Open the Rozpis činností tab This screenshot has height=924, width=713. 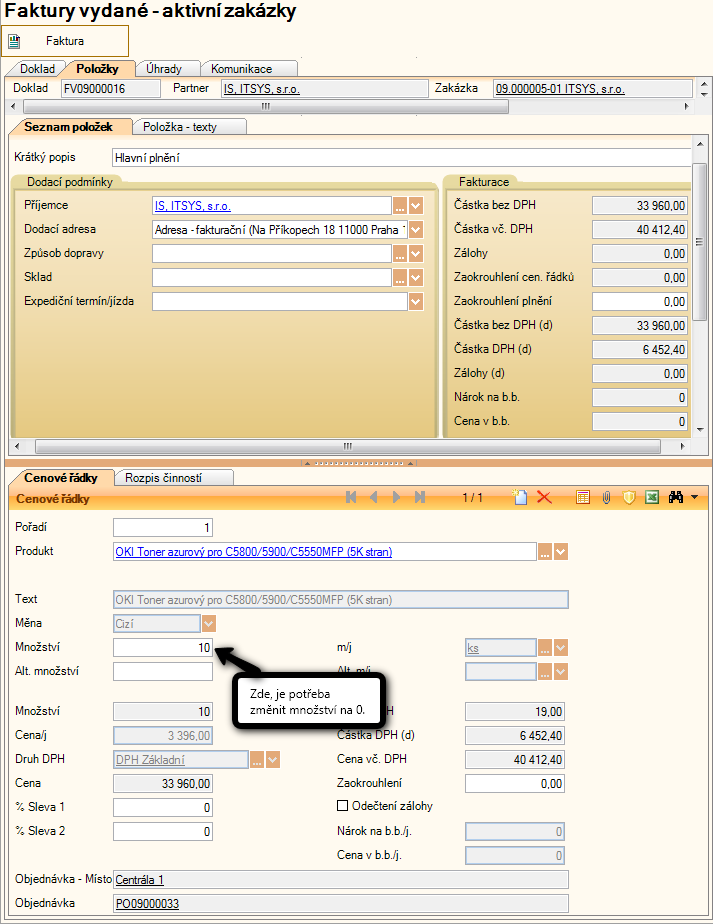(173, 478)
